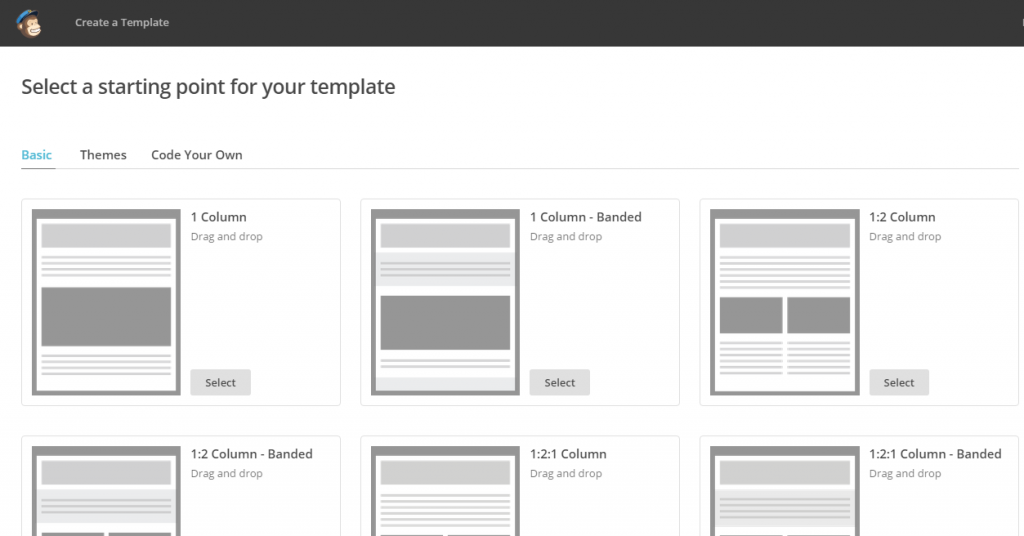Click the 1:2 Column - Banded title
The width and height of the screenshot is (1024, 536).
(252, 454)
